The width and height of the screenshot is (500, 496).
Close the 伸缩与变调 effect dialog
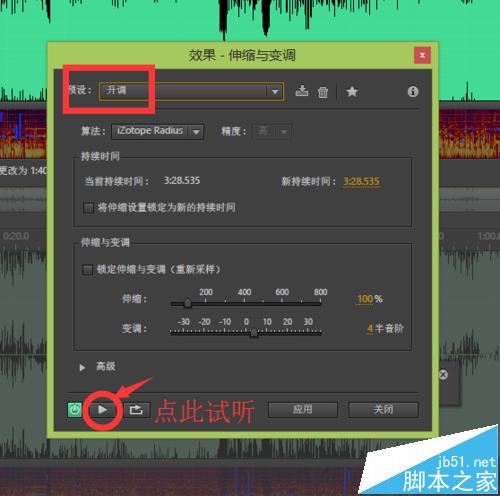coord(422,55)
